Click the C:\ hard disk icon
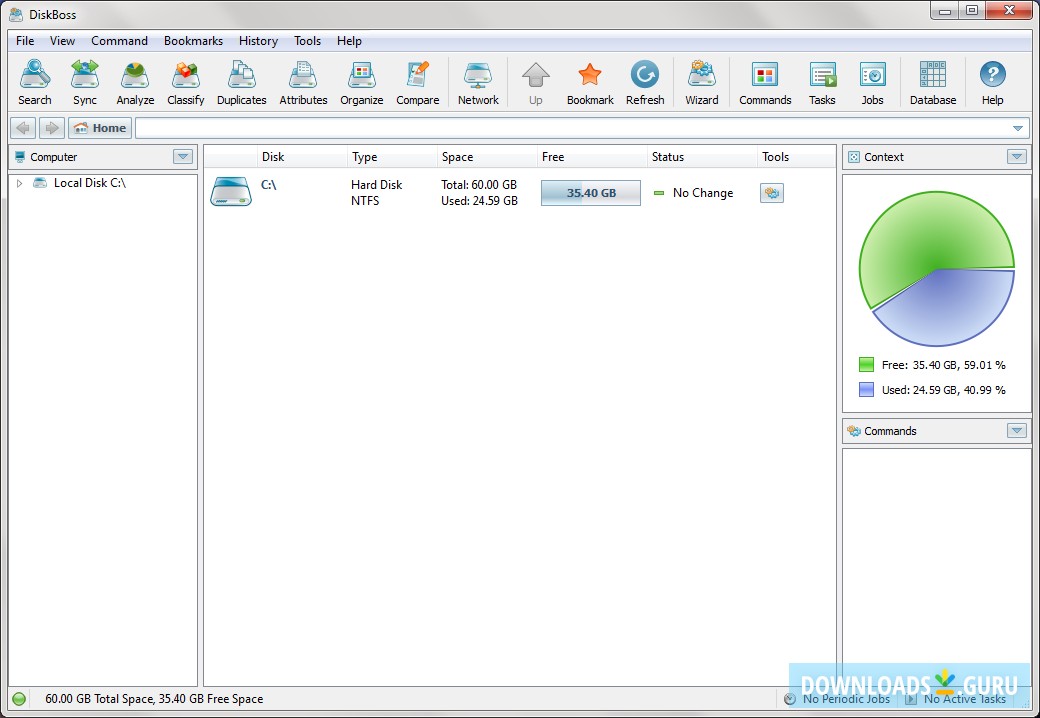The width and height of the screenshot is (1040, 718). point(231,192)
